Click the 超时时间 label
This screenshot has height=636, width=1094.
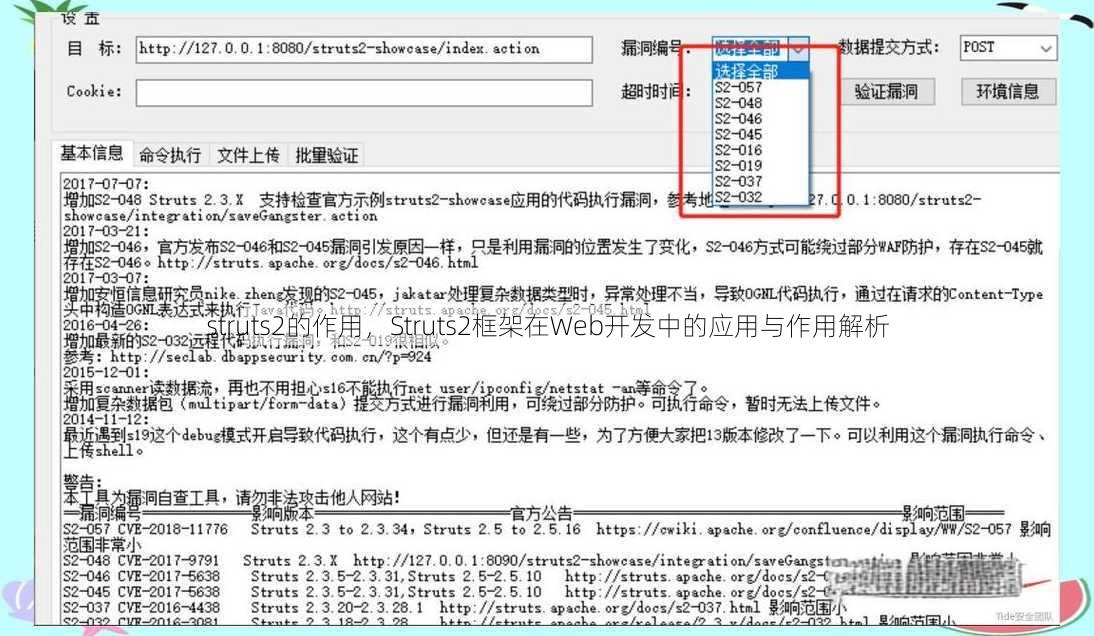[x=655, y=91]
